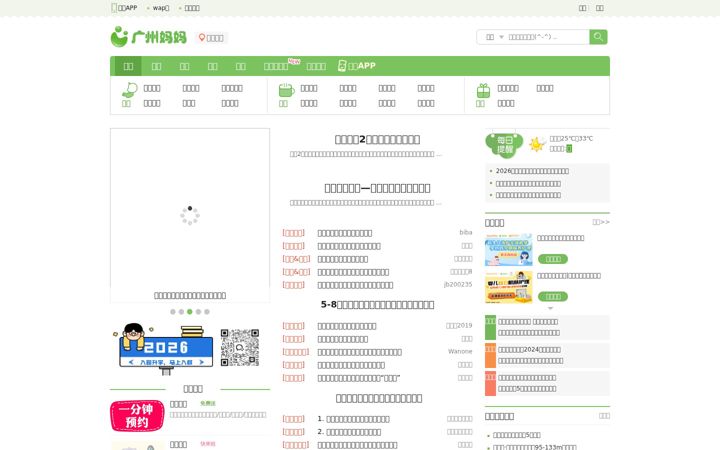Click the red 一分钟预约 button
The image size is (720, 450).
click(x=137, y=416)
